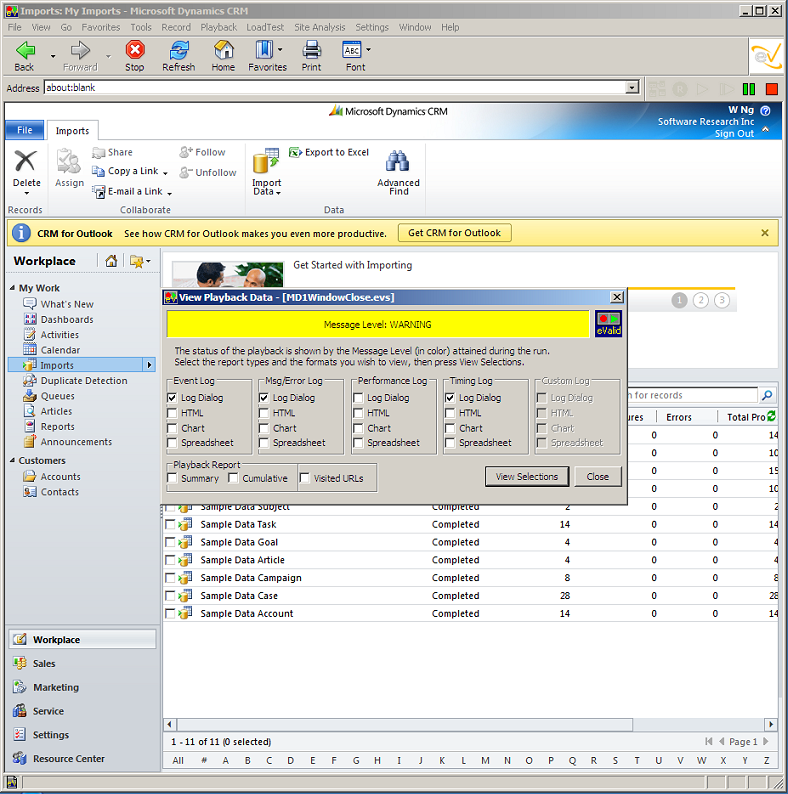Open the Playback menu
Image resolution: width=788 pixels, height=794 pixels.
(x=218, y=27)
